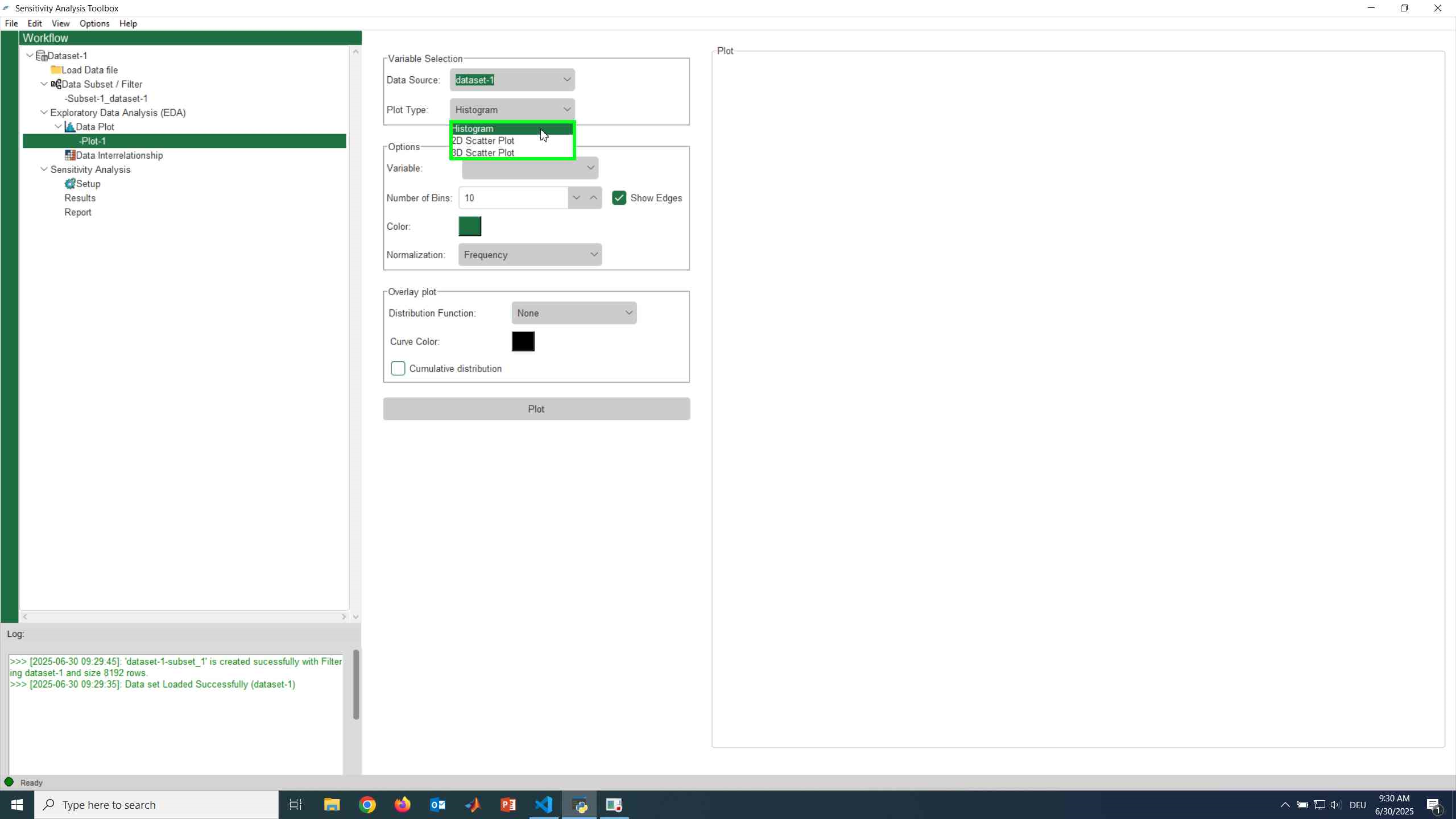Click workflow tree scroll right arrow
Screen dimensions: 1456x819
click(344, 617)
